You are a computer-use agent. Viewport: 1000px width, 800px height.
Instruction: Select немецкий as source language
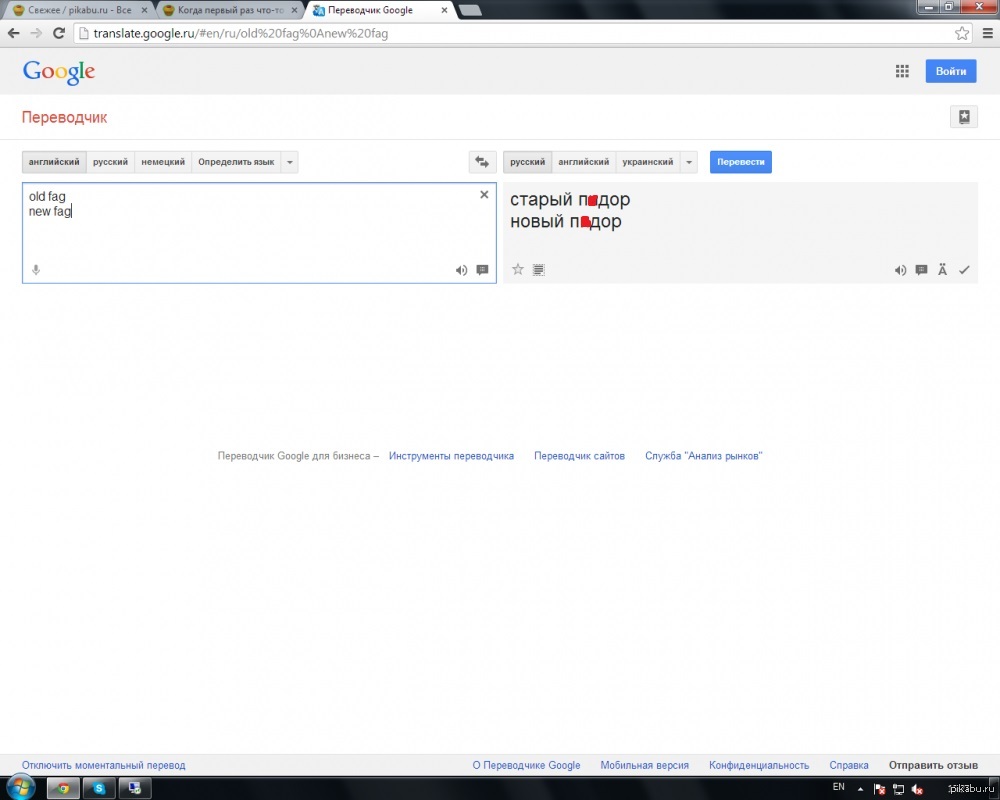(163, 162)
